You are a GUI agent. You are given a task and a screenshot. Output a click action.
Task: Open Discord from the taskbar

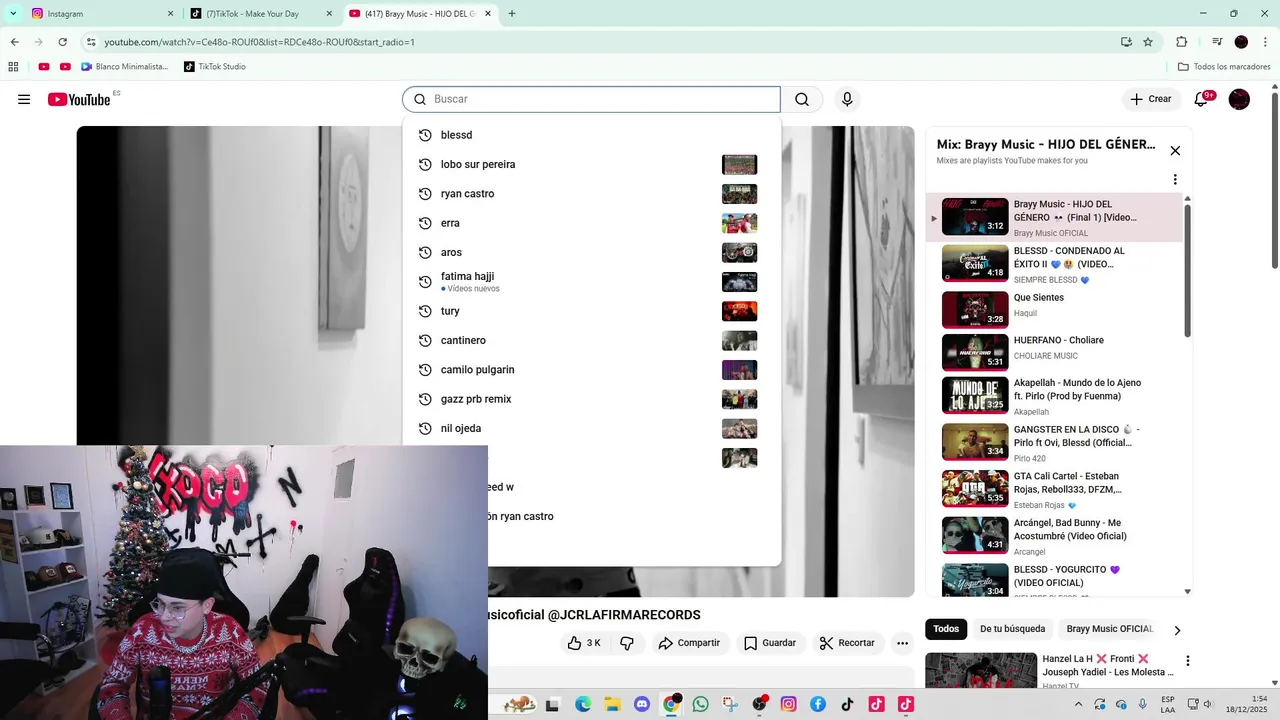642,705
